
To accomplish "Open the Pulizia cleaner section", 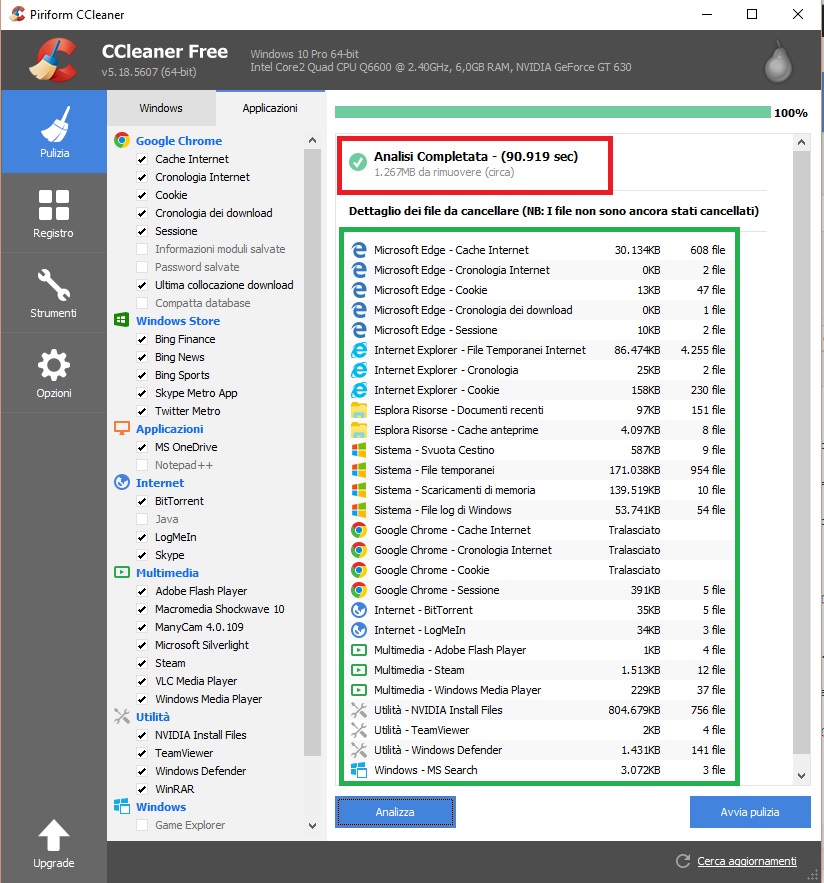I will click(x=54, y=131).
